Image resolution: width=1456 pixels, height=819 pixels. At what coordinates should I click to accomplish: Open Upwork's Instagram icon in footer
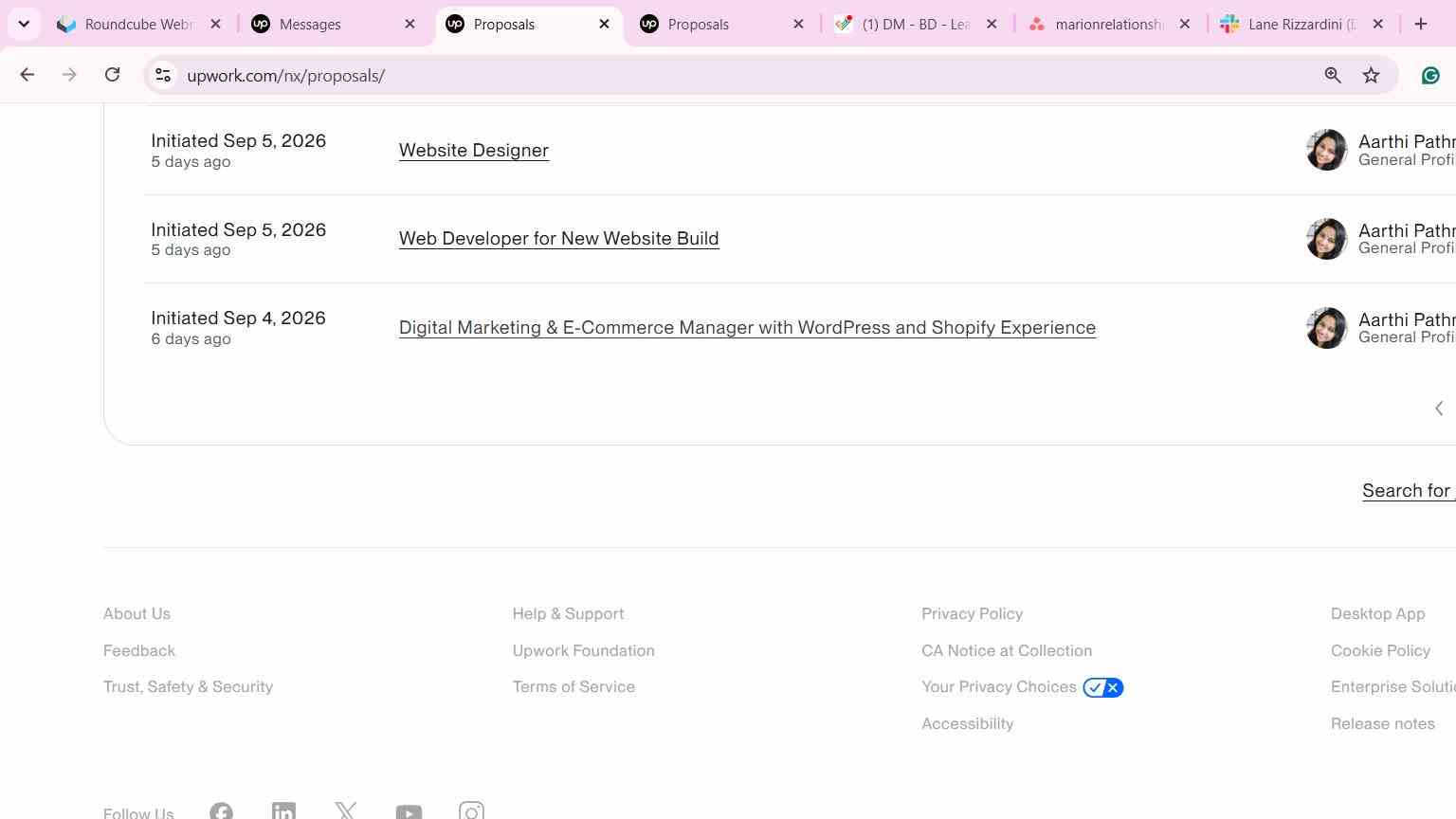click(471, 811)
